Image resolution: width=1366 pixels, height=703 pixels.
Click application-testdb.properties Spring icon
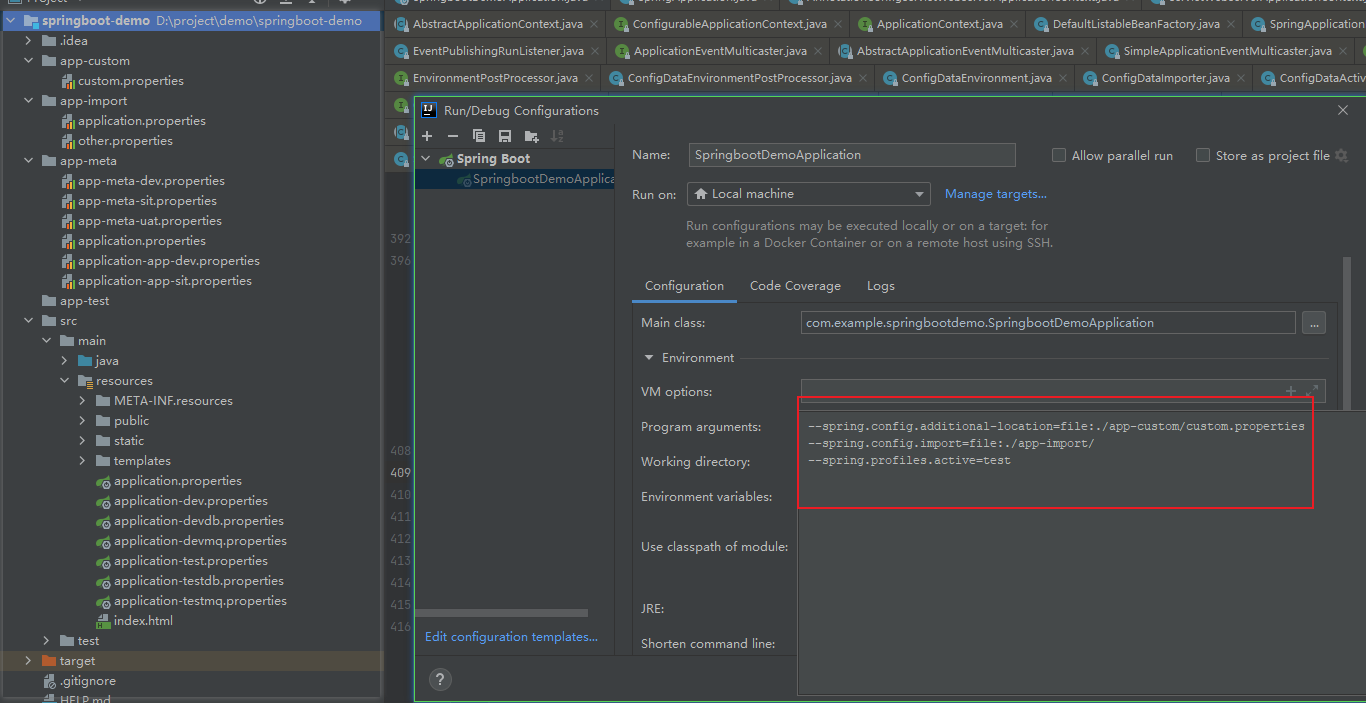(103, 581)
